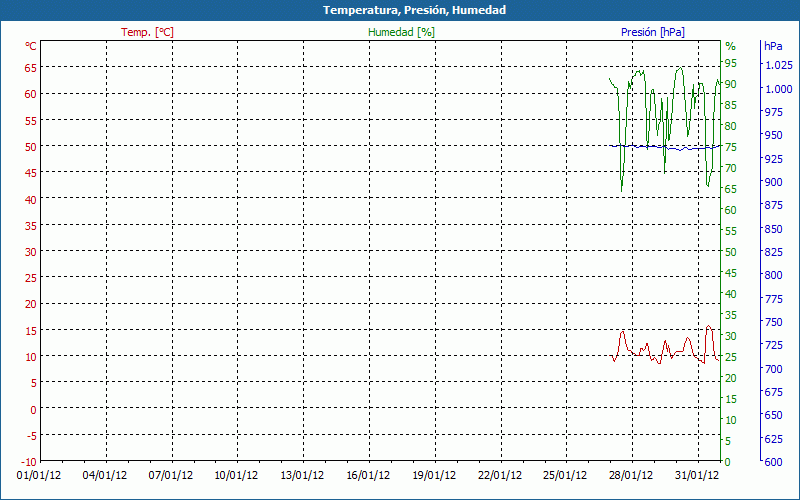Click green "45" on the humidity axis

click(x=731, y=273)
